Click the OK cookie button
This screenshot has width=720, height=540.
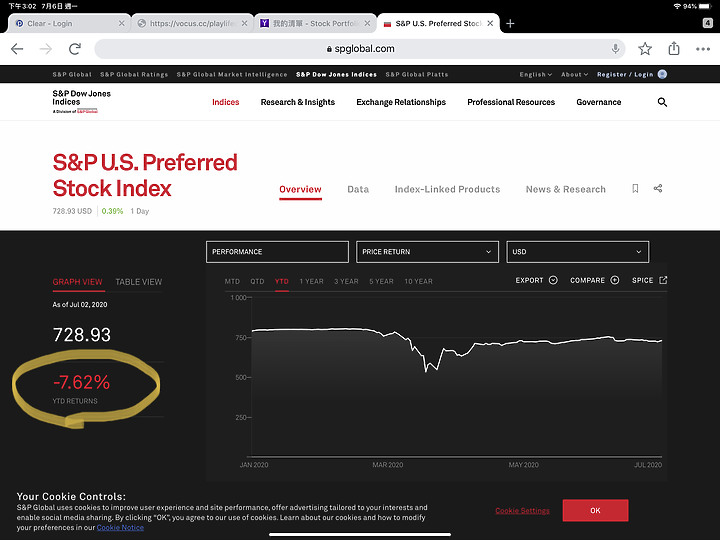[x=596, y=511]
